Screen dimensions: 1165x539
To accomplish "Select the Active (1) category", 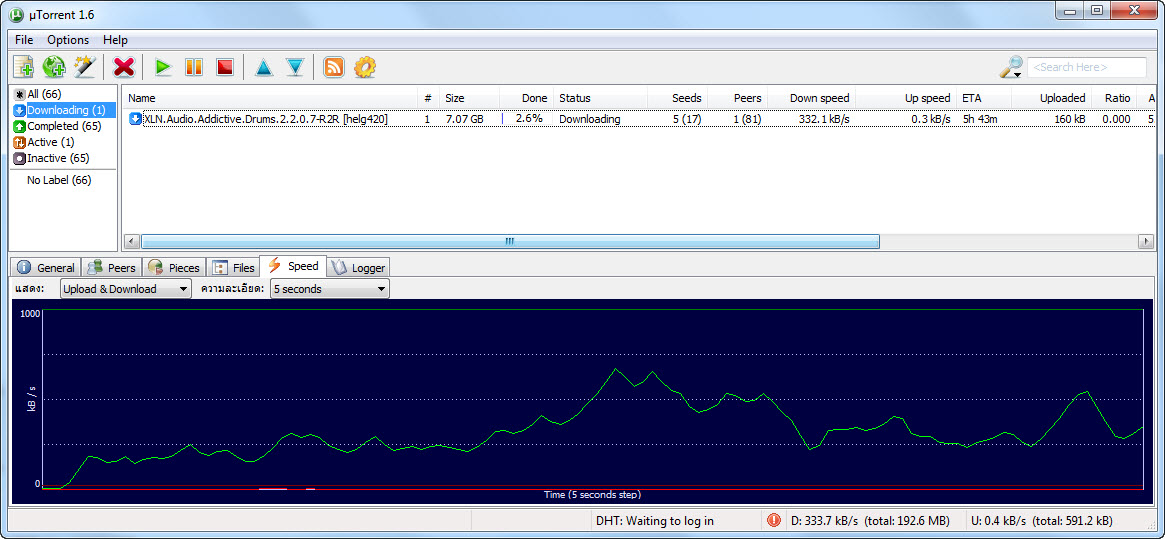I will click(x=44, y=142).
